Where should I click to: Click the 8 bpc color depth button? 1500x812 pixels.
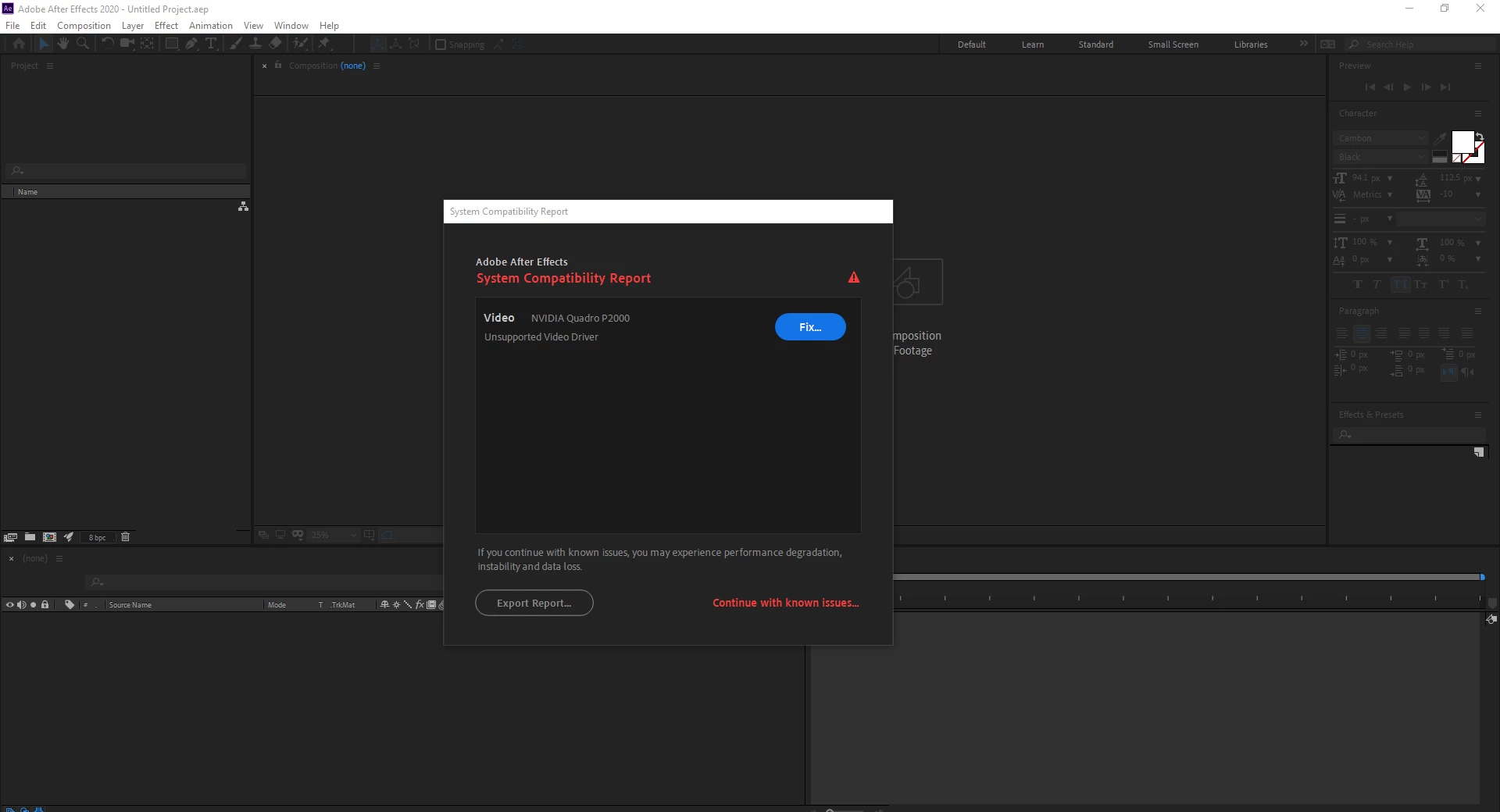click(x=97, y=537)
